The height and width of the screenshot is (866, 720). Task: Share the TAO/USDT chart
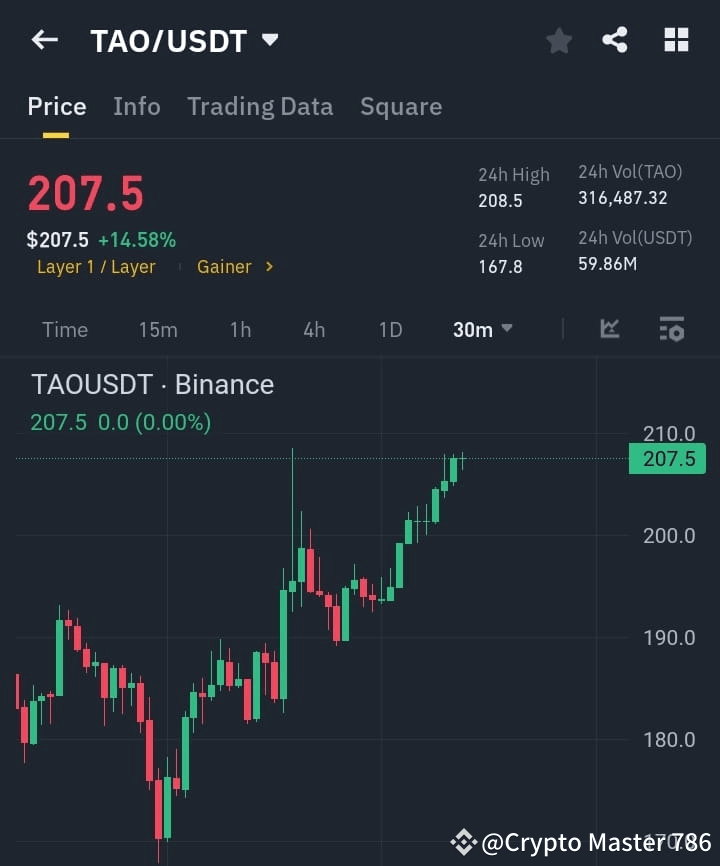(615, 40)
